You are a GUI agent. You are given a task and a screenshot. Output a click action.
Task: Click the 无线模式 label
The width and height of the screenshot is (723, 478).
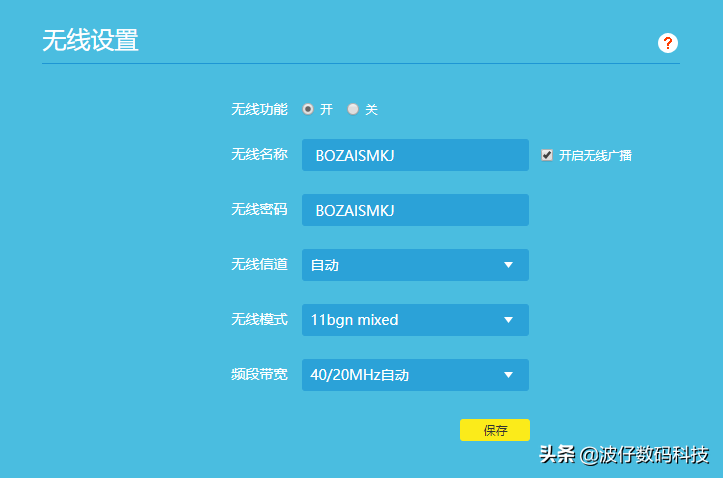tap(259, 319)
